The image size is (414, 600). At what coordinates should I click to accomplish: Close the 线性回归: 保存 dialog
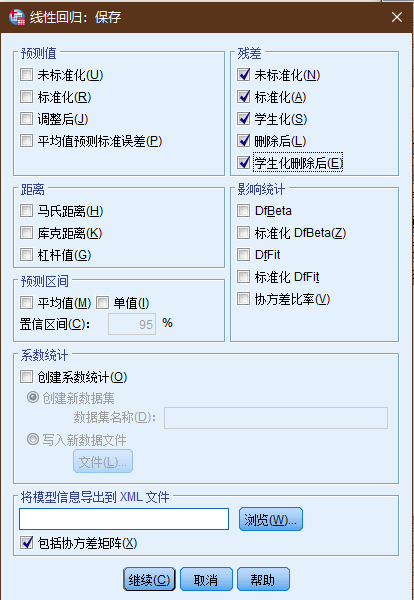point(397,17)
